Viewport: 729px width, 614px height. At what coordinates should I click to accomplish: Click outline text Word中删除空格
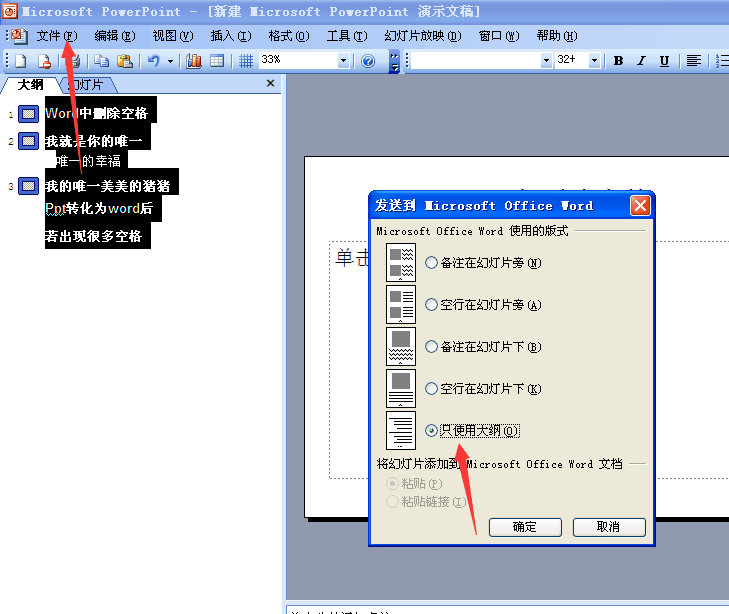point(97,113)
